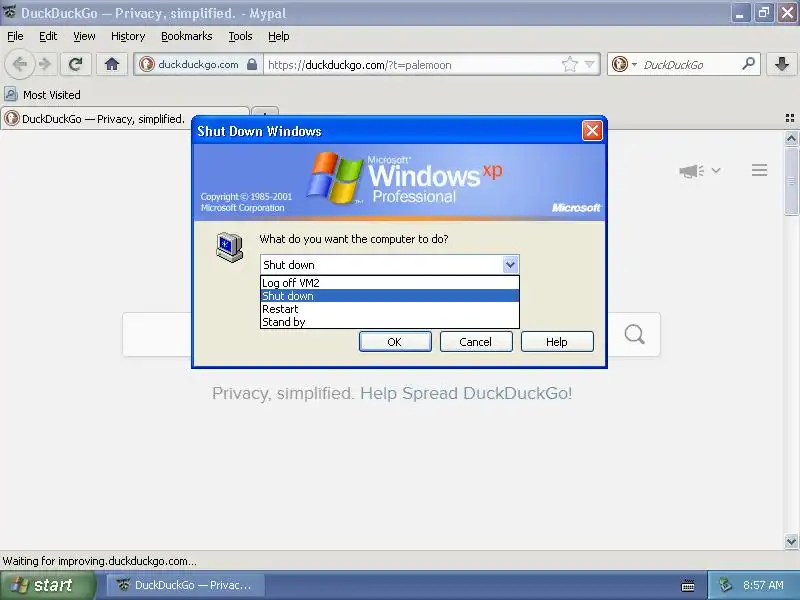Image resolution: width=800 pixels, height=600 pixels.
Task: Click the URL text in the address bar
Action: click(x=360, y=65)
